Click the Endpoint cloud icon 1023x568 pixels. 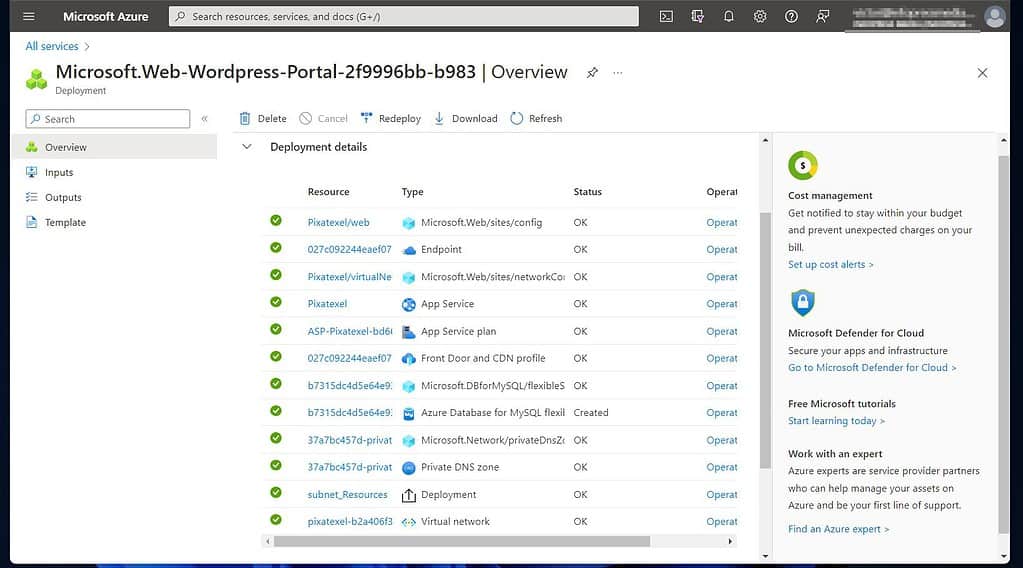coord(408,250)
